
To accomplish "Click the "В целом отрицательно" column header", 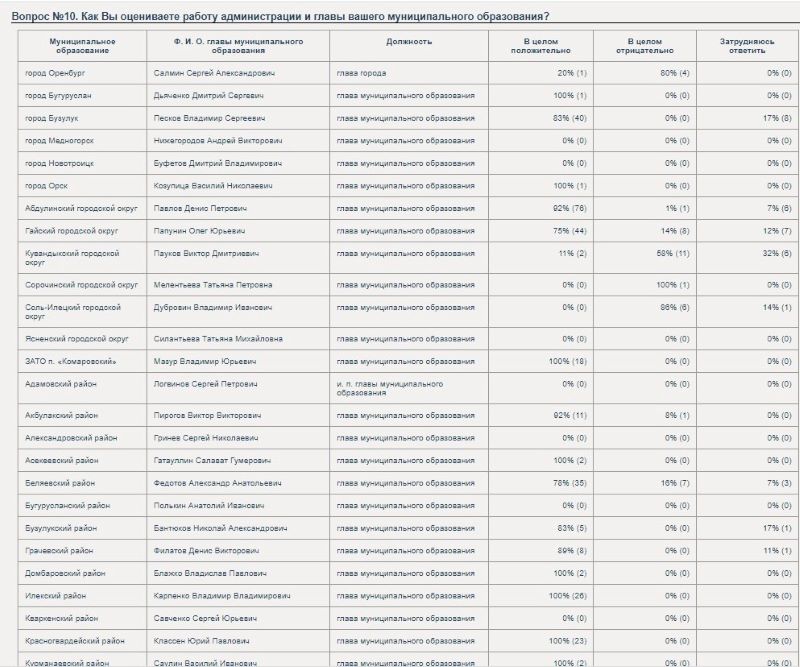I will (x=644, y=46).
